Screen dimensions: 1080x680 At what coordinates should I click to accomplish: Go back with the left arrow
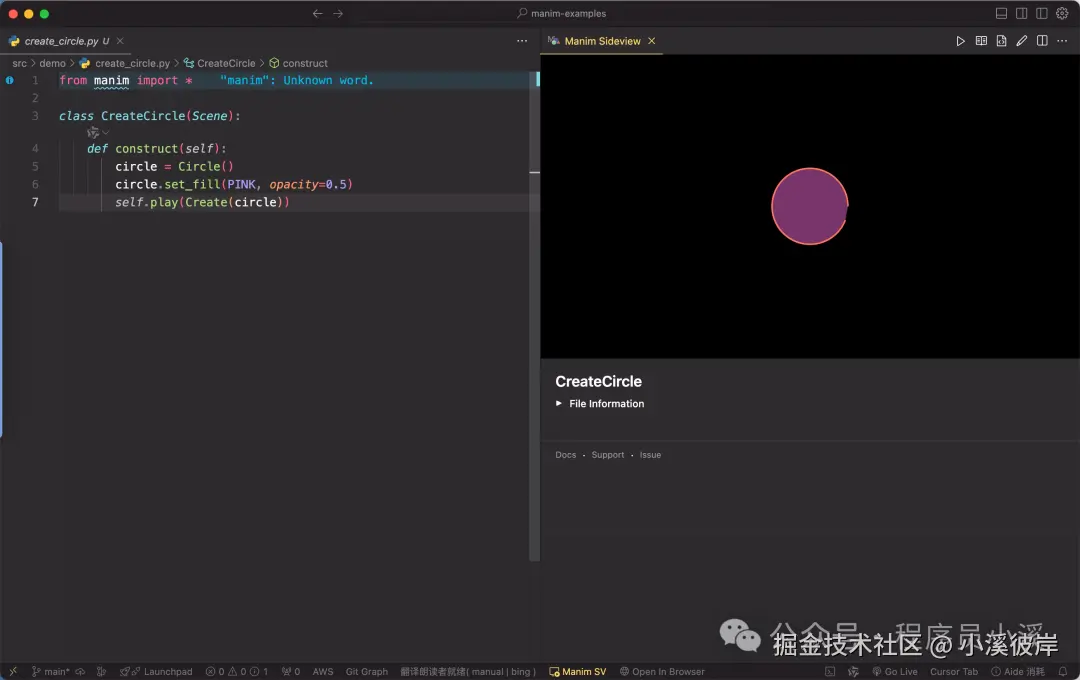[x=318, y=14]
